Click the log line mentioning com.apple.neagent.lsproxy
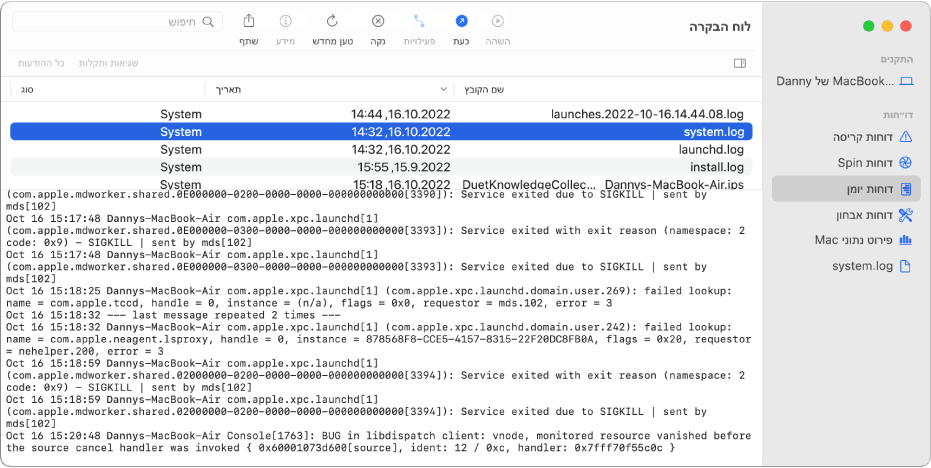The image size is (931, 468). click(x=379, y=339)
